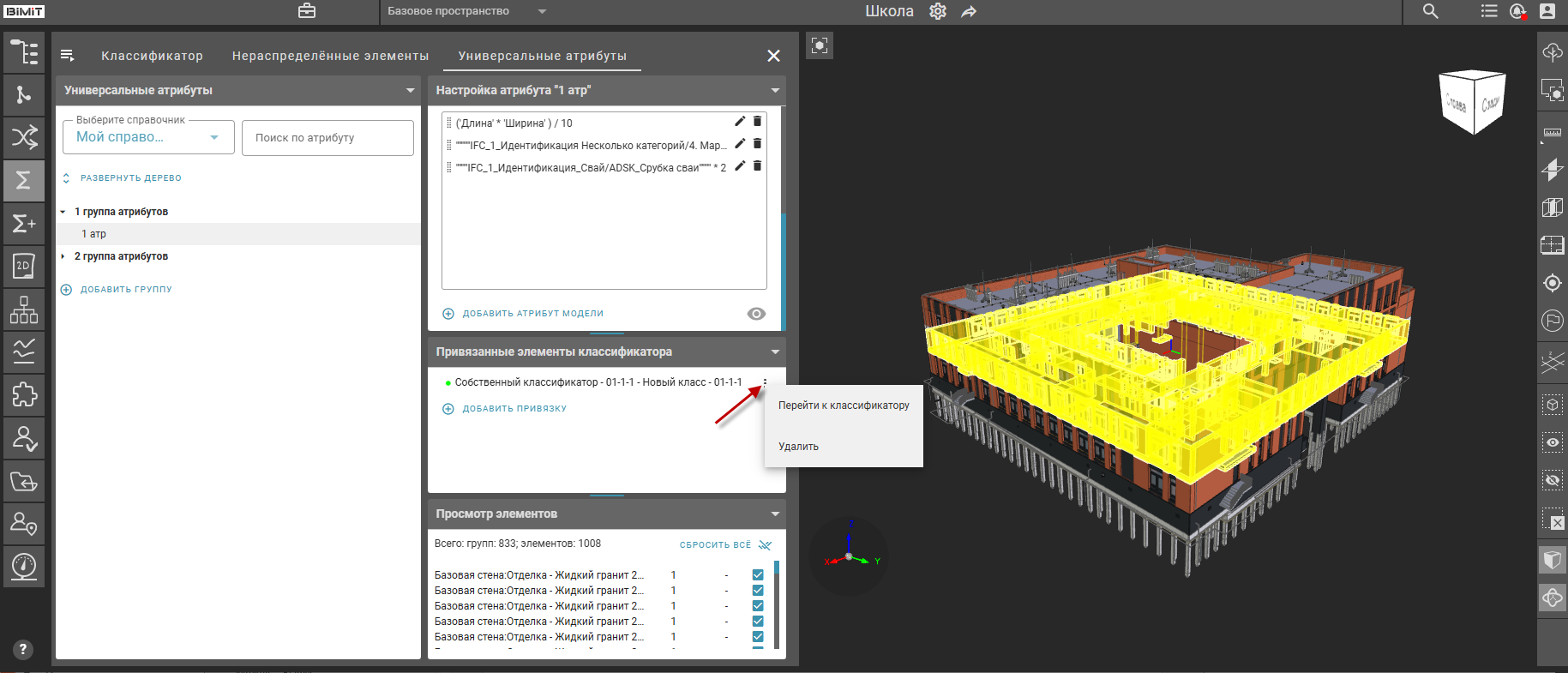Open the 'Мой справо...' reference dropdown
This screenshot has width=1568, height=673.
pos(148,137)
